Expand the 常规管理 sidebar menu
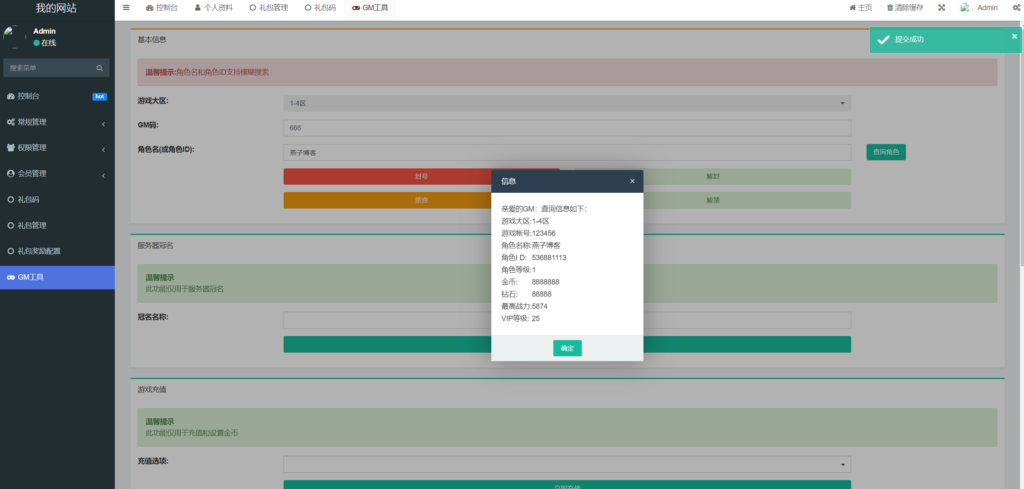Viewport: 1024px width, 489px height. [x=57, y=122]
